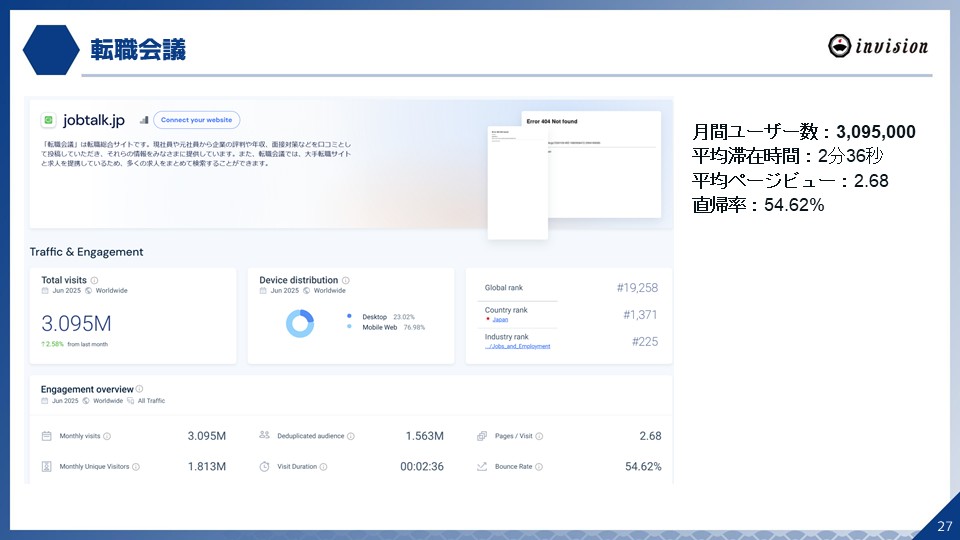
Task: Click the #1,371 country rank value
Action: point(640,315)
